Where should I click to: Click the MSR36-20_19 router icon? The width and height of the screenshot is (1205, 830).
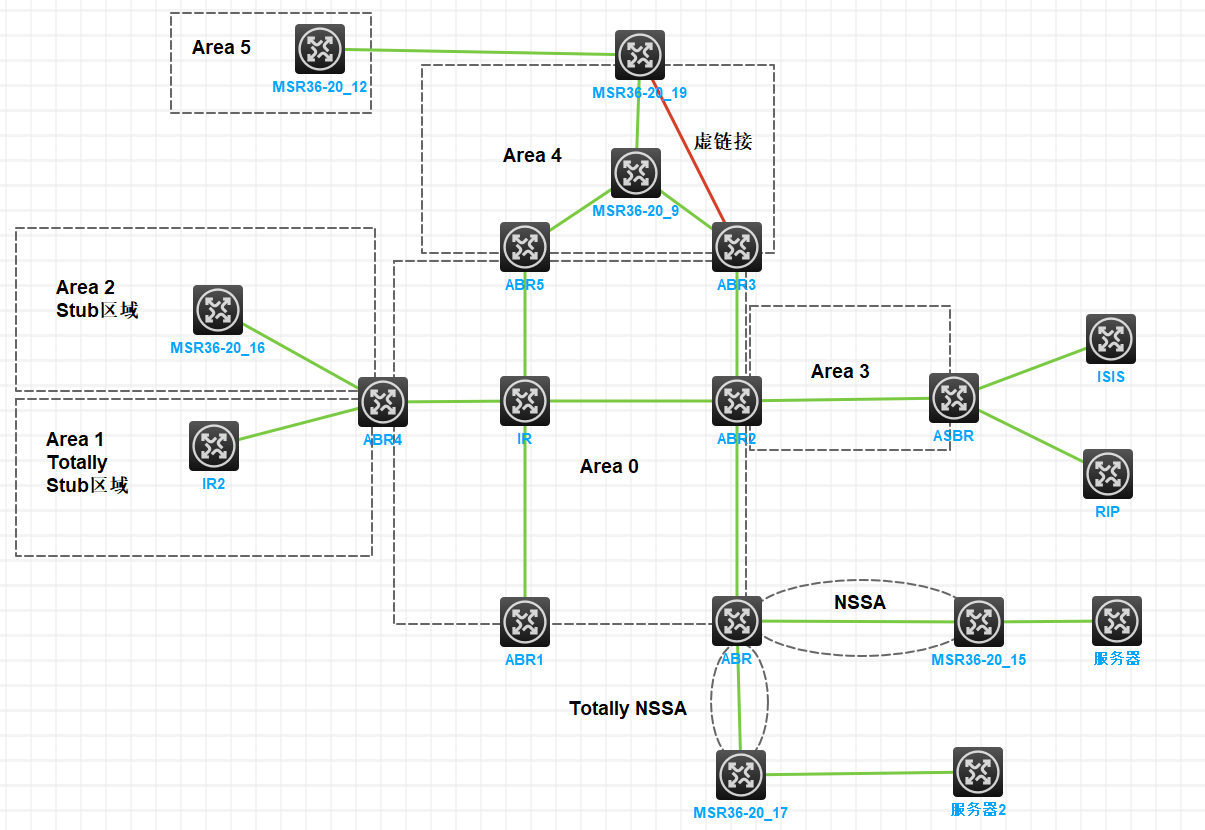point(640,55)
